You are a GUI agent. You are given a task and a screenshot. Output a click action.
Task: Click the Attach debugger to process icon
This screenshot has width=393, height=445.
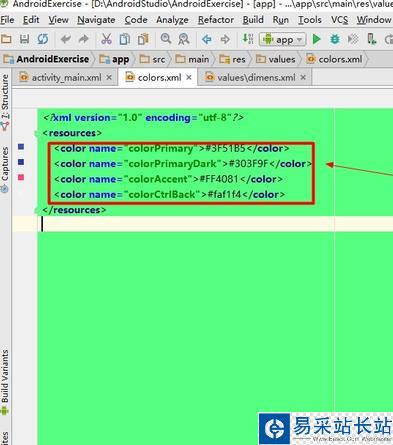[371, 39]
